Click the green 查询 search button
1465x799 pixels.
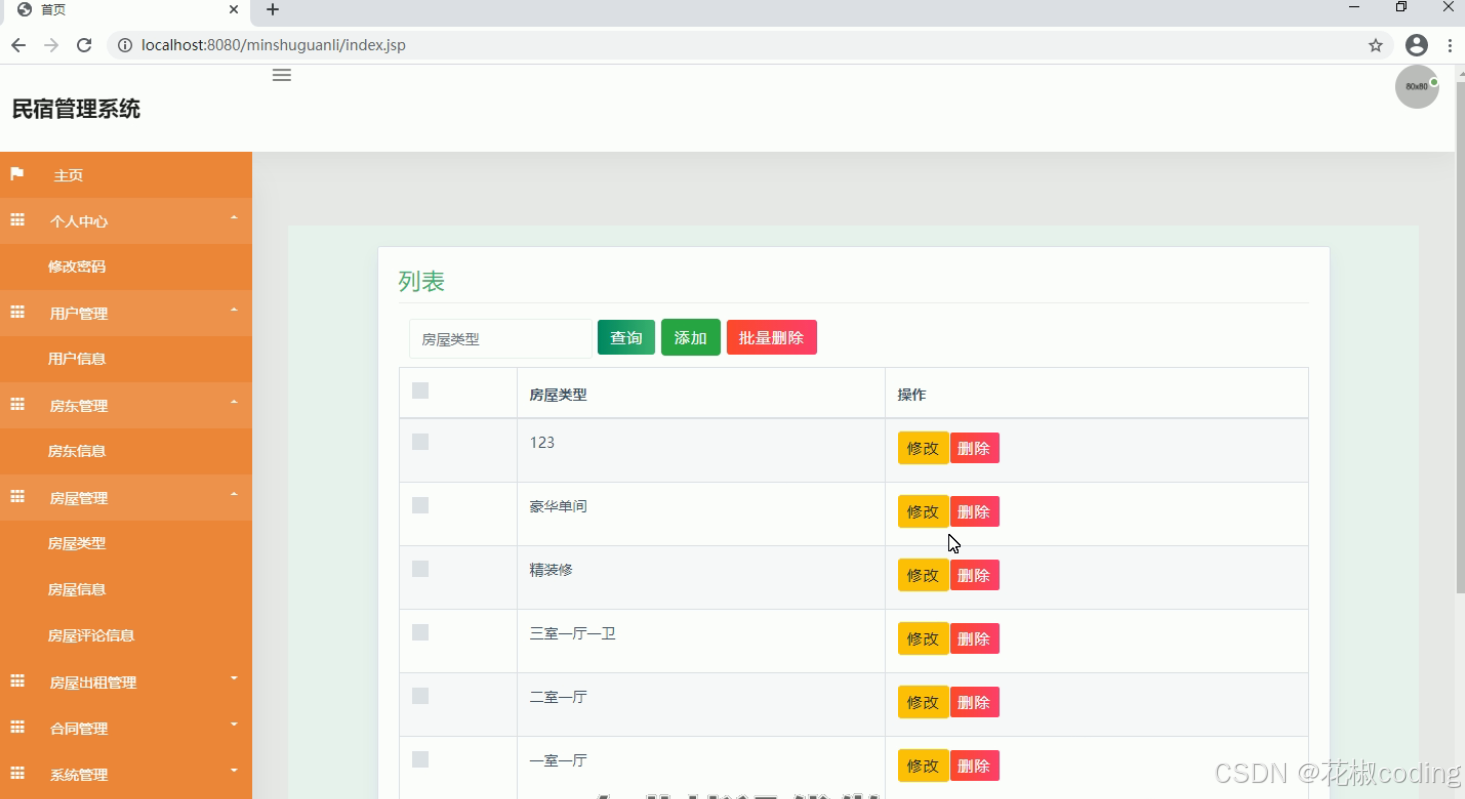pos(626,338)
